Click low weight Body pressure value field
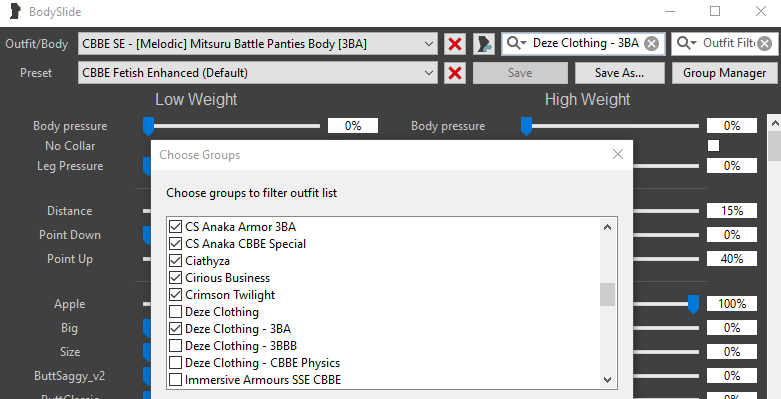The width and height of the screenshot is (781, 399). 353,126
